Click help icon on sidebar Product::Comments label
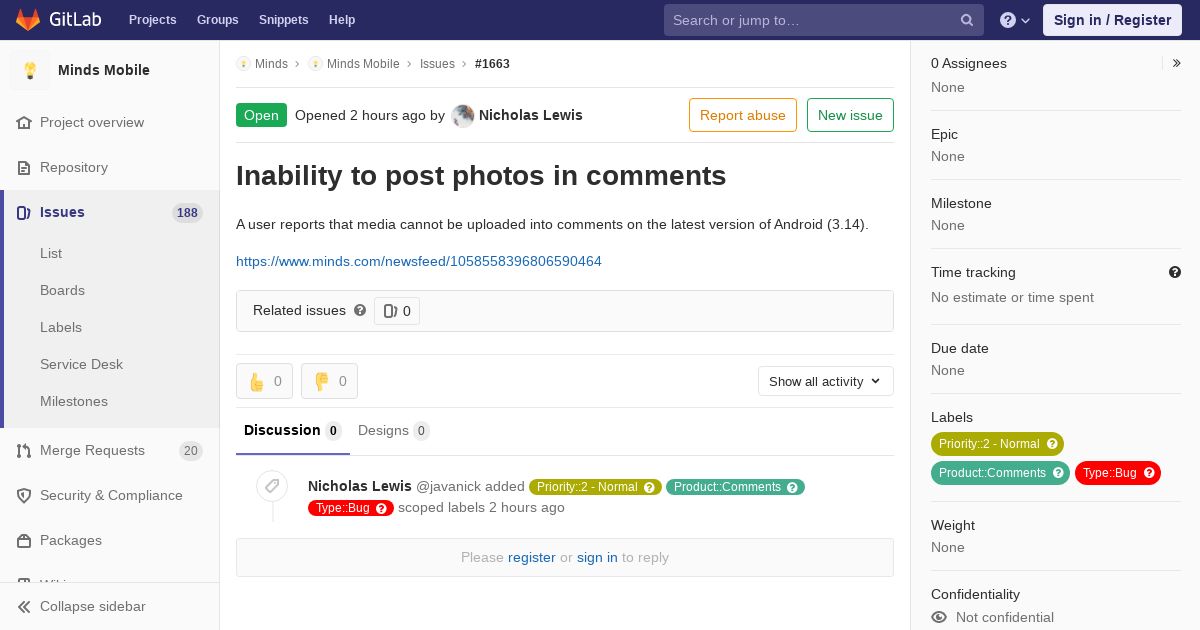1200x630 pixels. (x=1058, y=473)
